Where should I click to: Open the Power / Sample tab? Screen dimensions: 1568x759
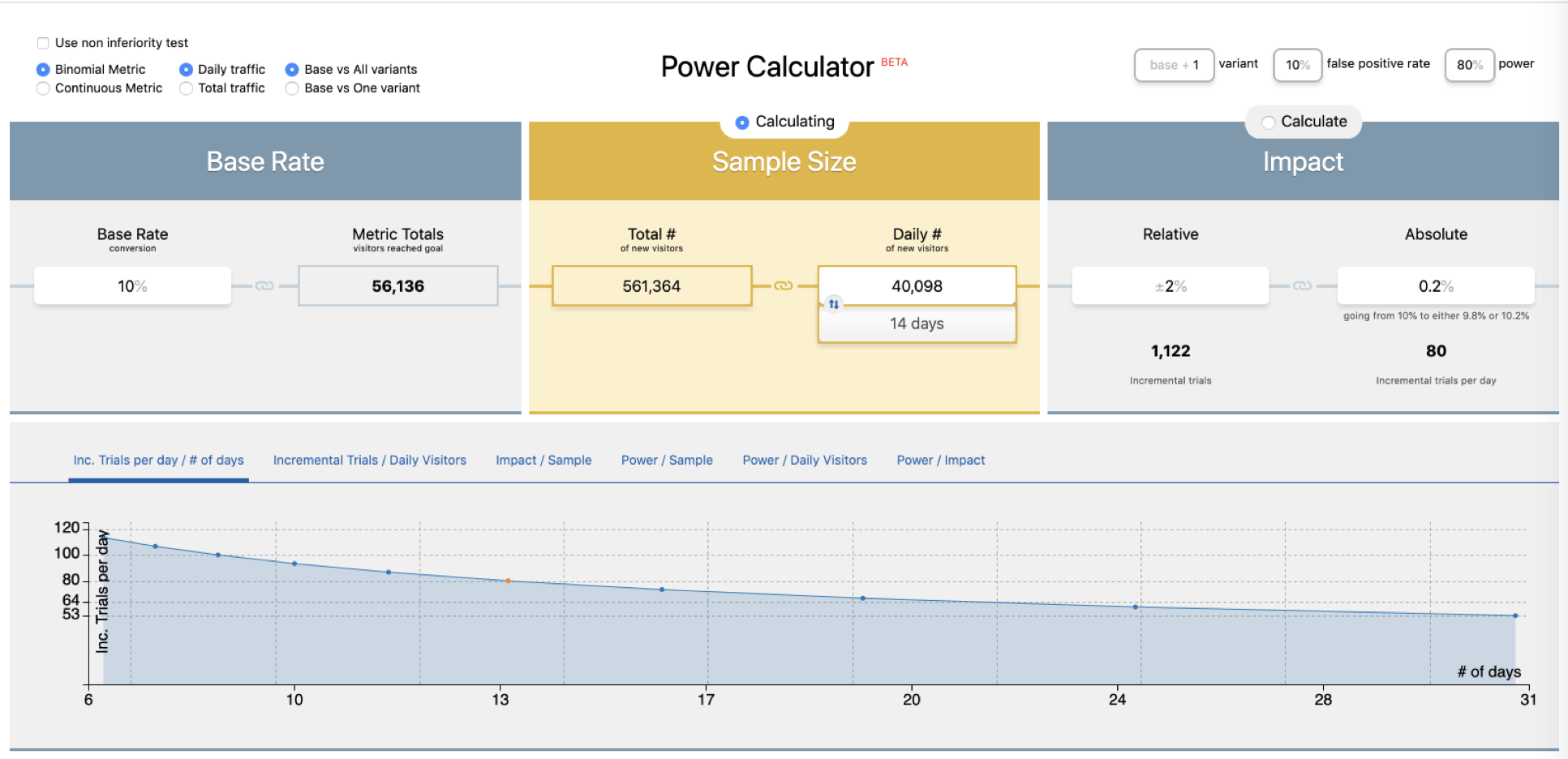(667, 460)
